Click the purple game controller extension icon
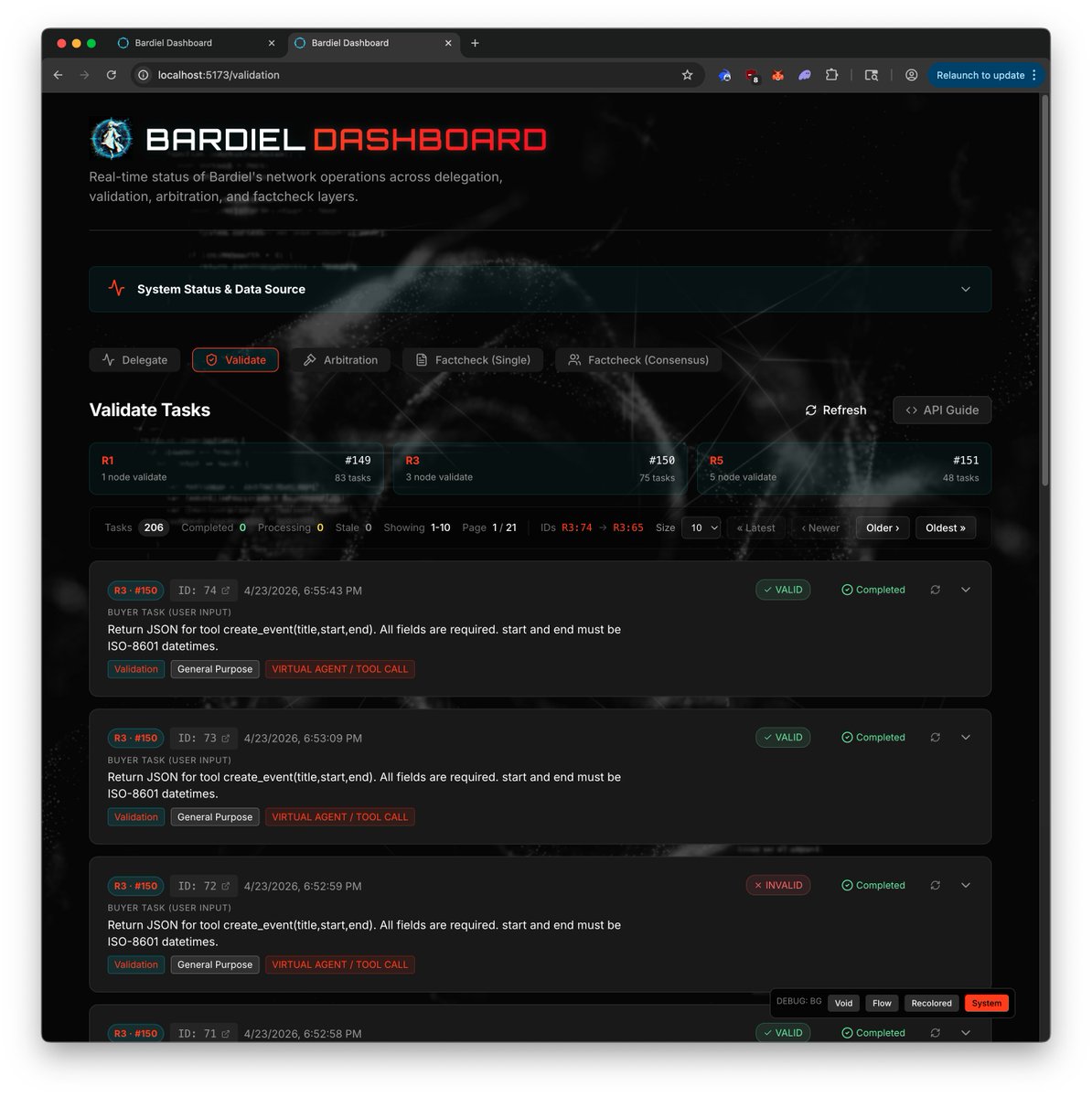1092x1097 pixels. [x=805, y=75]
